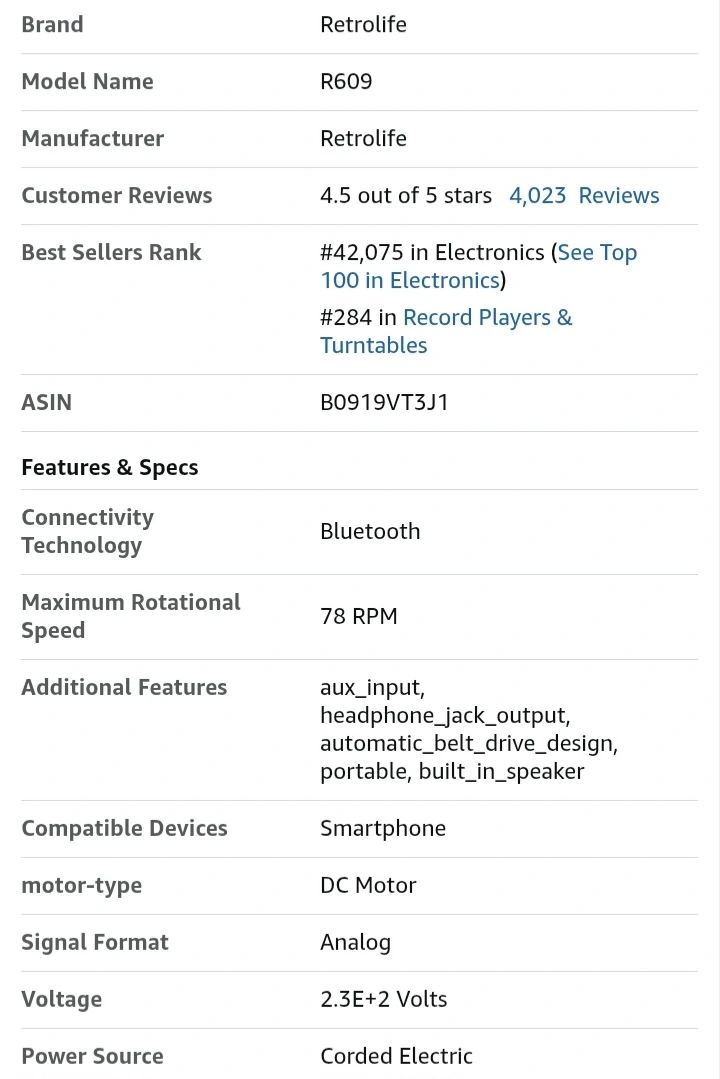This screenshot has height=1079, width=720.
Task: Click the Manufacturer row value Retrolife
Action: pyautogui.click(x=363, y=138)
